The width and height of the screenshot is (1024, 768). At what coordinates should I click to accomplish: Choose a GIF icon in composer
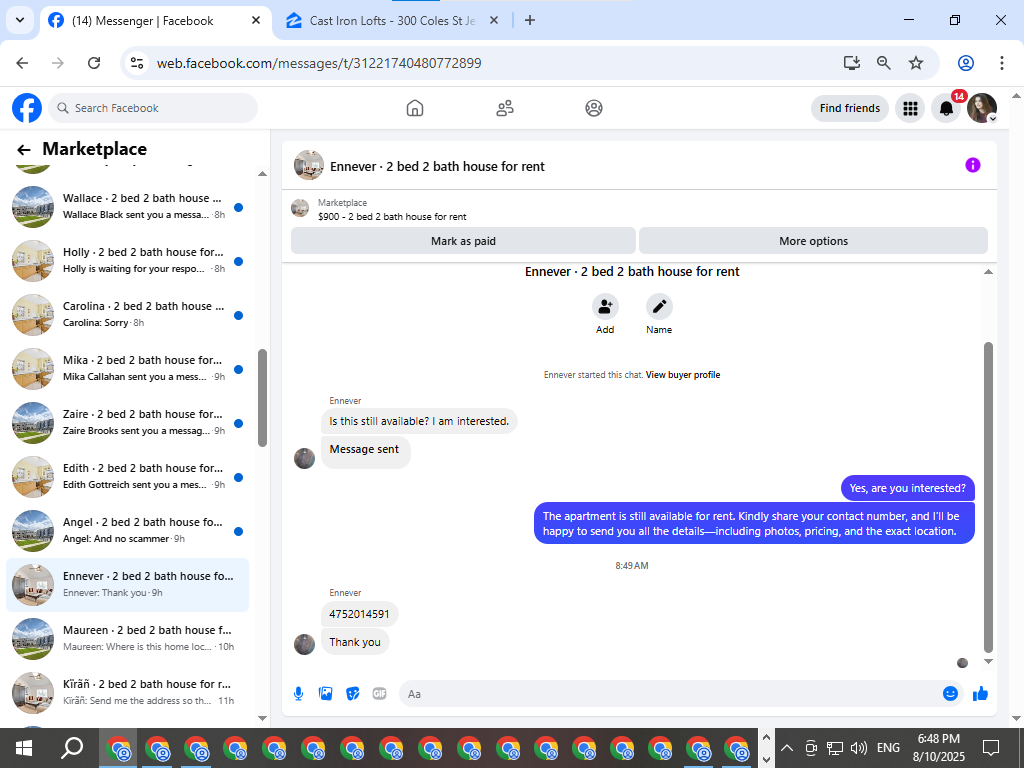[x=379, y=694]
